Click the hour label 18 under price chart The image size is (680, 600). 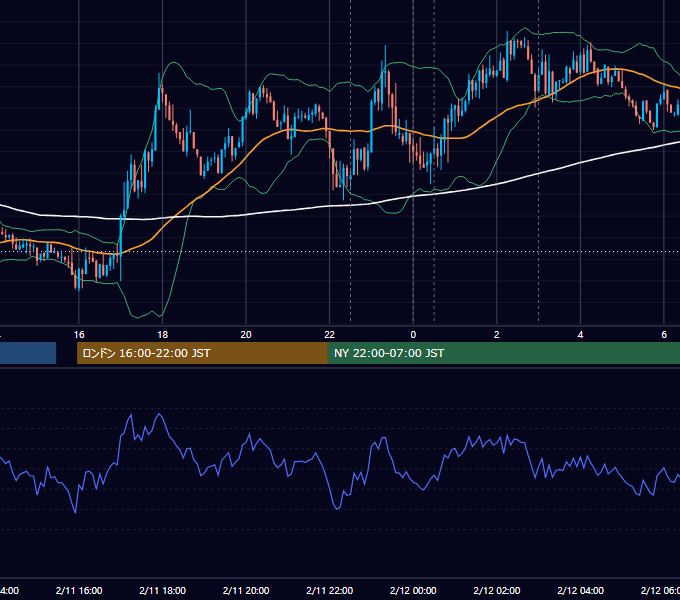click(163, 335)
